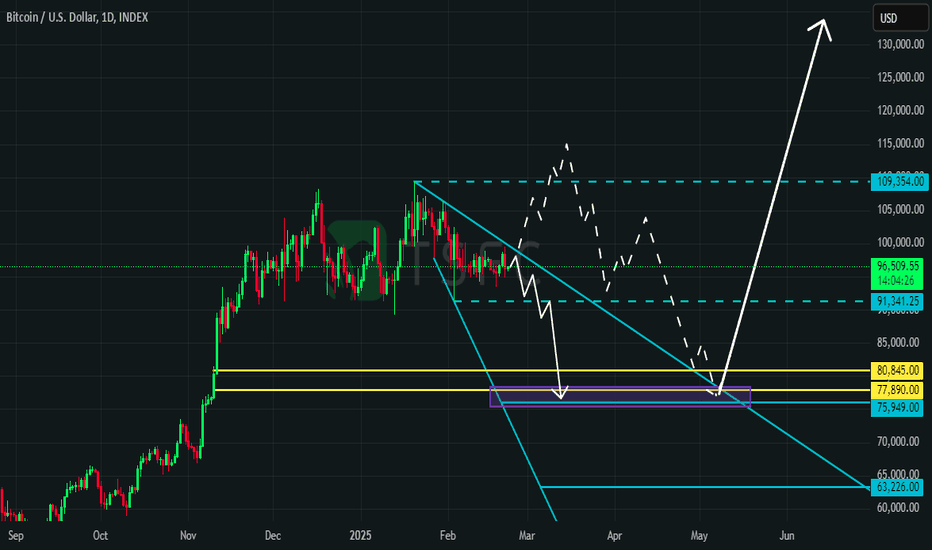Click the 96,509.55 current price label

click(x=898, y=266)
